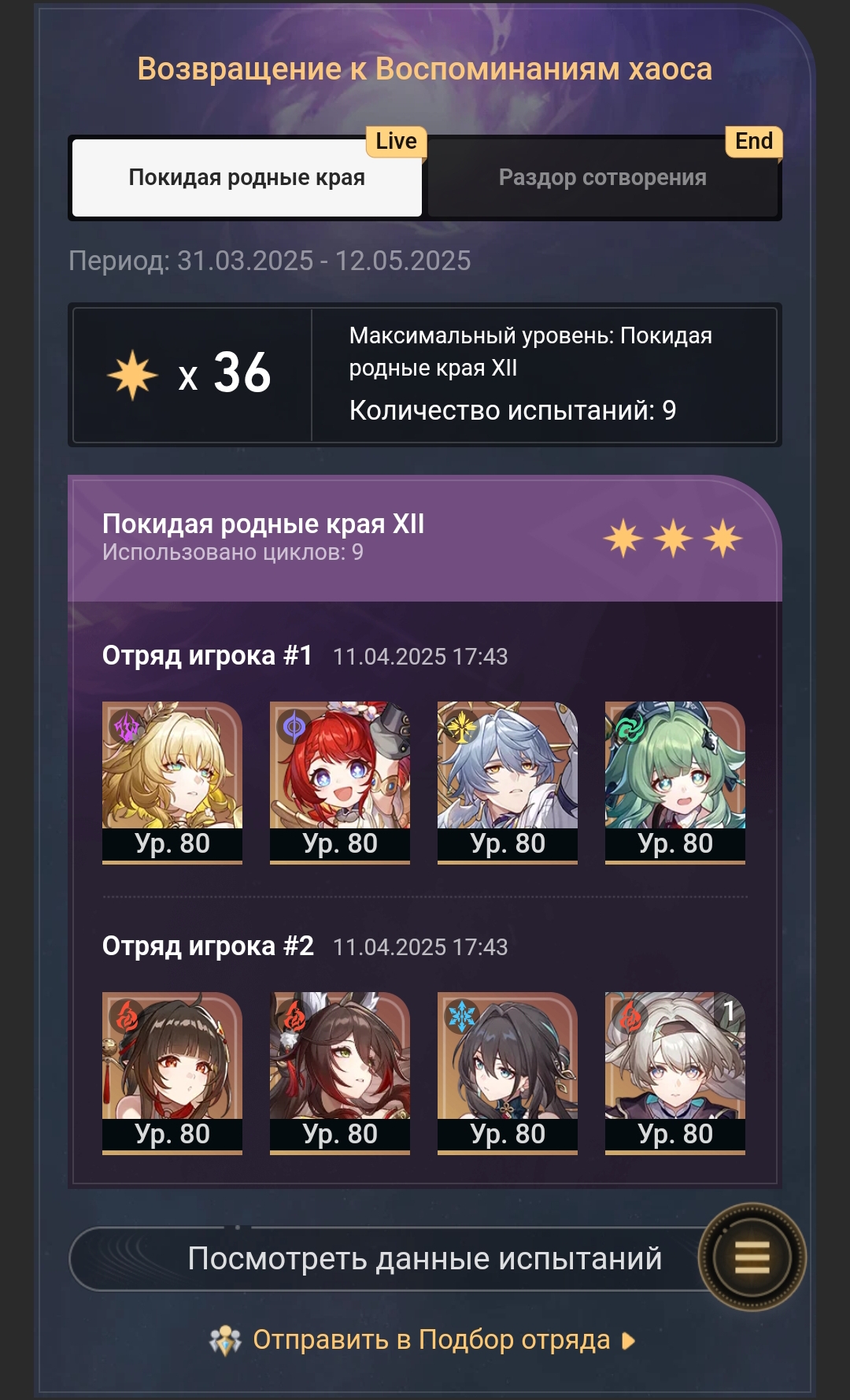Tap the squad icon beside Отправить в Подбор отряда
The width and height of the screenshot is (850, 1400).
225,1340
